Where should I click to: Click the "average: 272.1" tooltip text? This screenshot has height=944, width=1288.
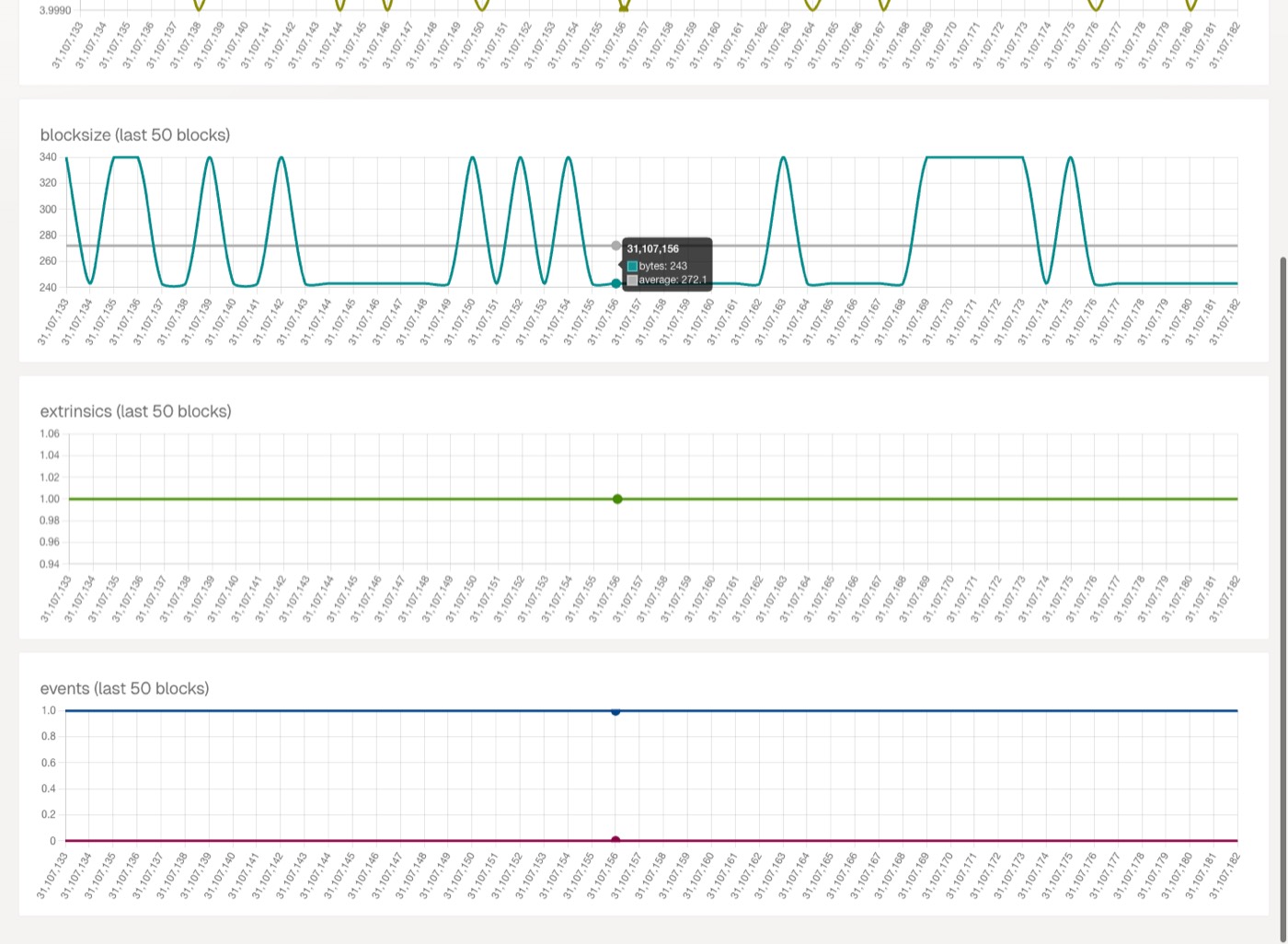pos(673,280)
